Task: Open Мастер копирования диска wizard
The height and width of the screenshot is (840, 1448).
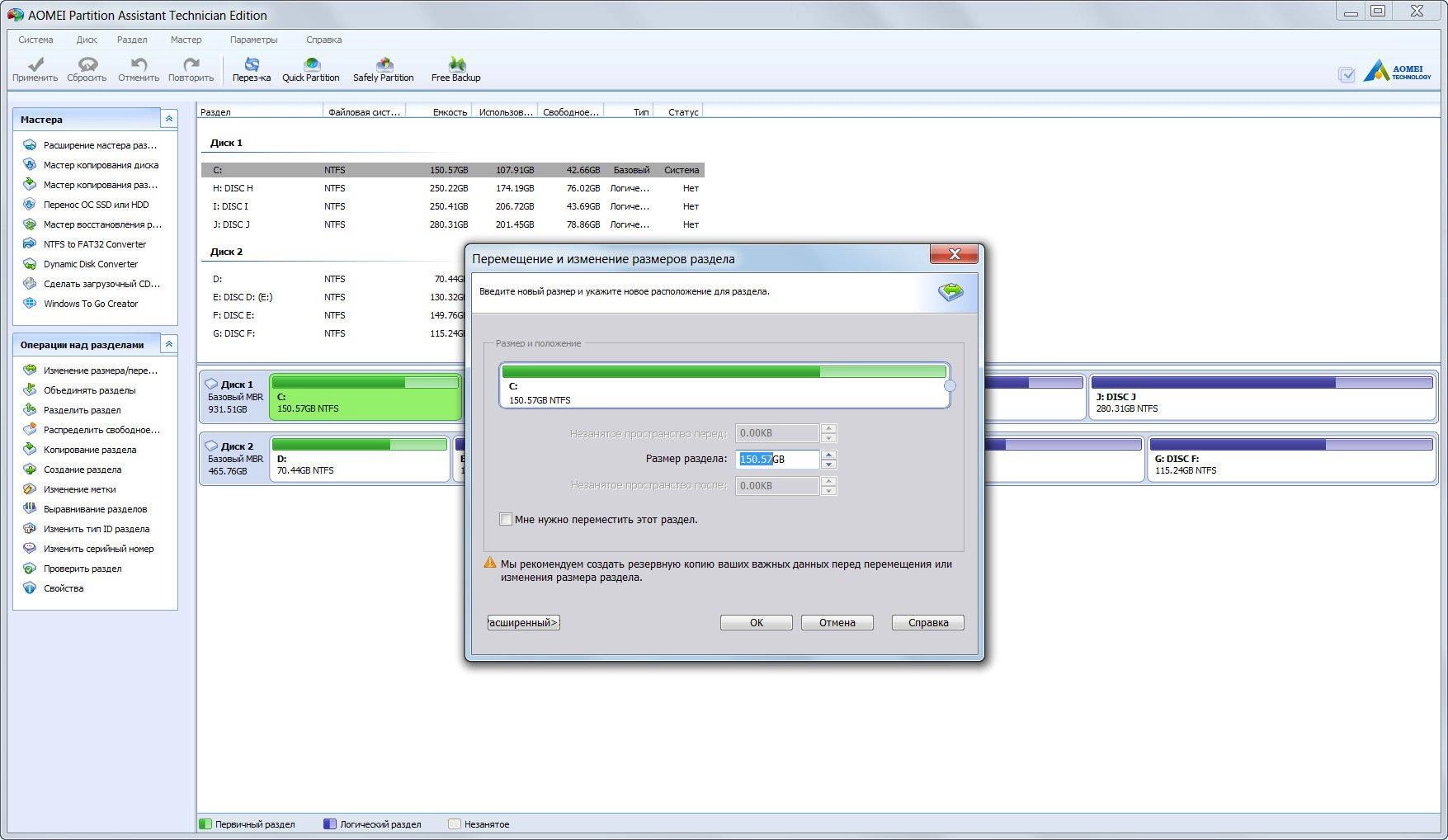Action: 91,165
